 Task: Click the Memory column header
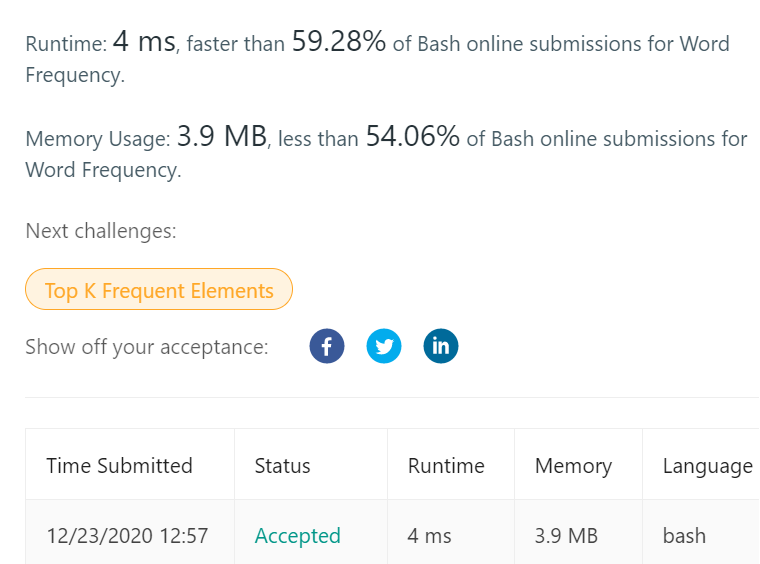coord(573,466)
